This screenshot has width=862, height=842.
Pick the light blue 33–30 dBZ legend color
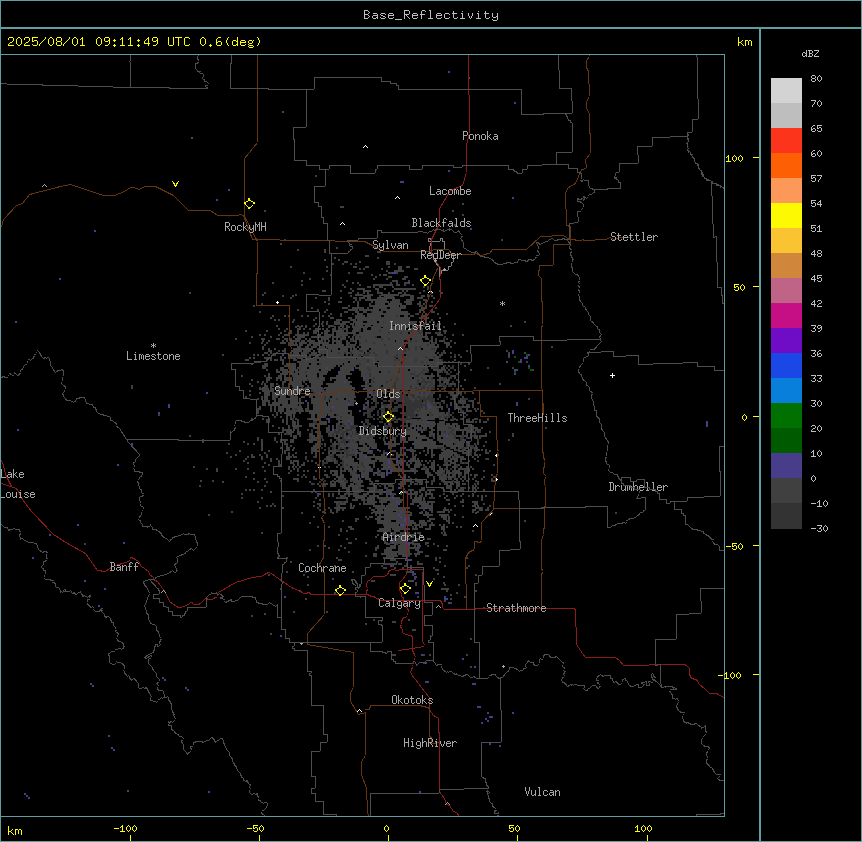click(786, 391)
